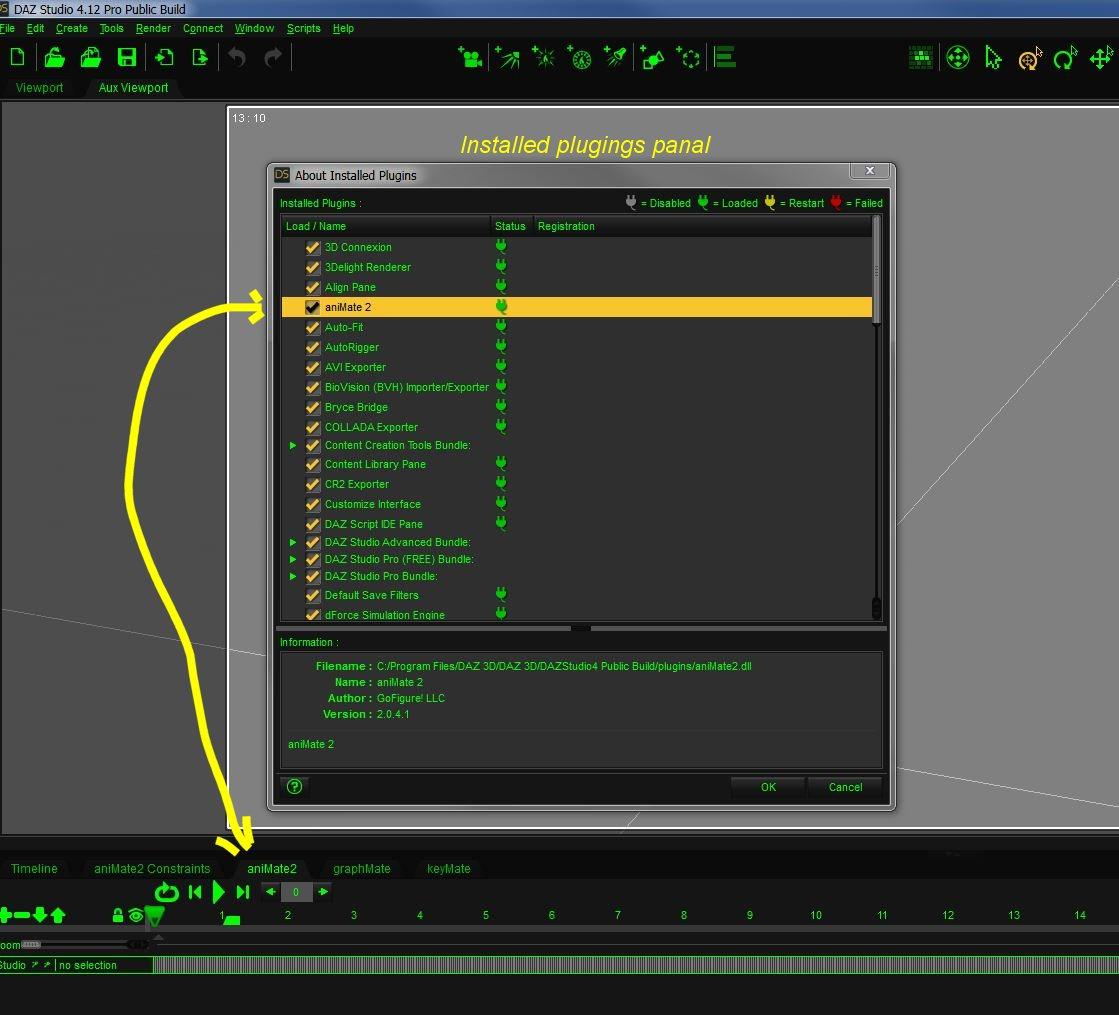Create a new spotlight from the toolbar
This screenshot has width=1119, height=1015.
click(615, 57)
